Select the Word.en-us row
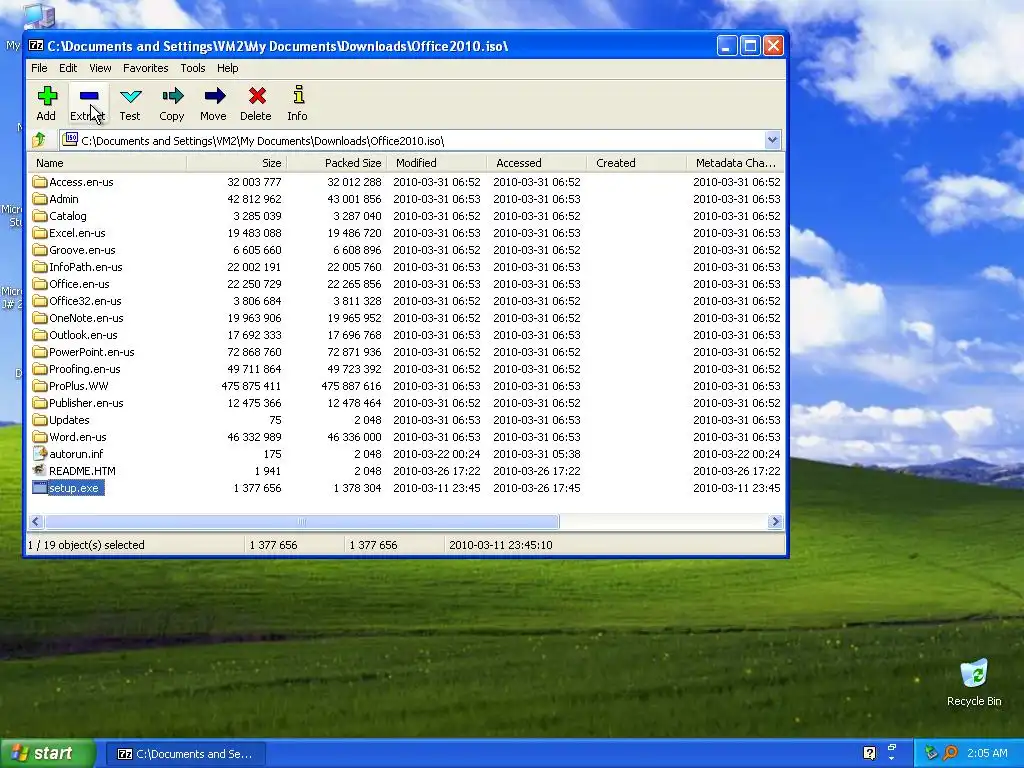This screenshot has height=768, width=1024. [x=406, y=437]
